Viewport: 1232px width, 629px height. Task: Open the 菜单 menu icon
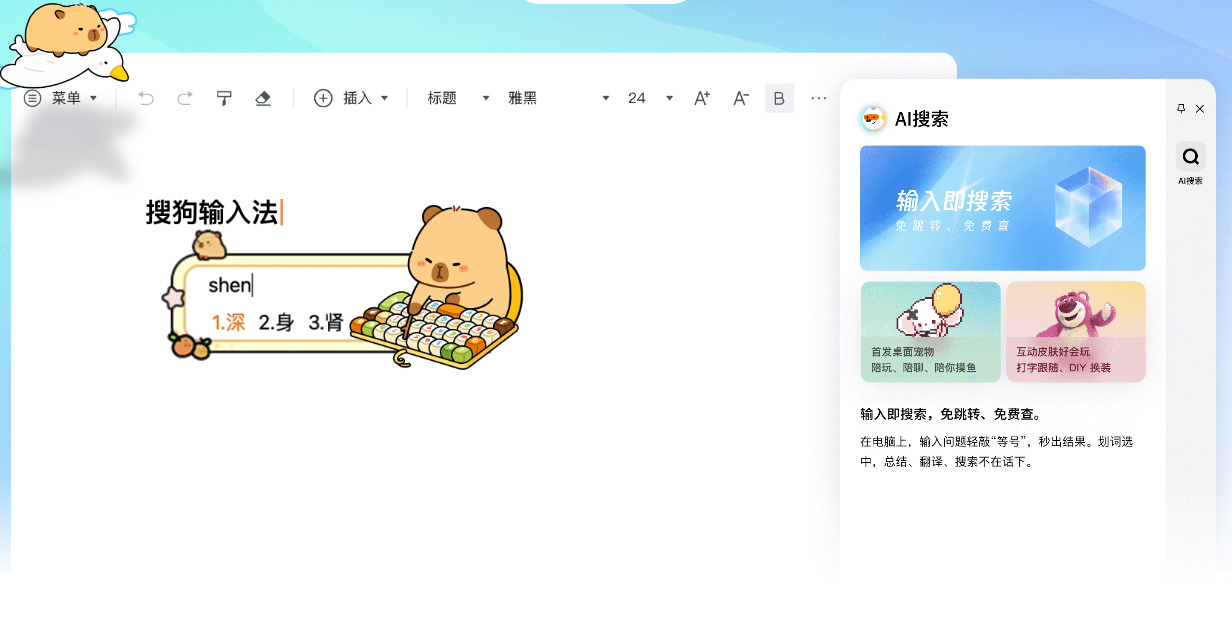point(33,98)
